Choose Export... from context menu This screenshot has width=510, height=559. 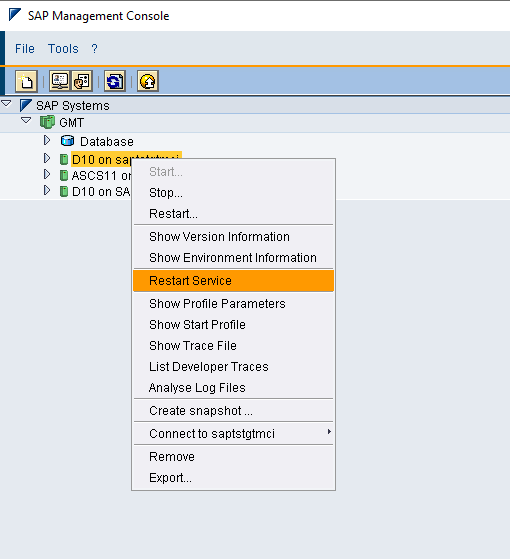[x=233, y=478]
